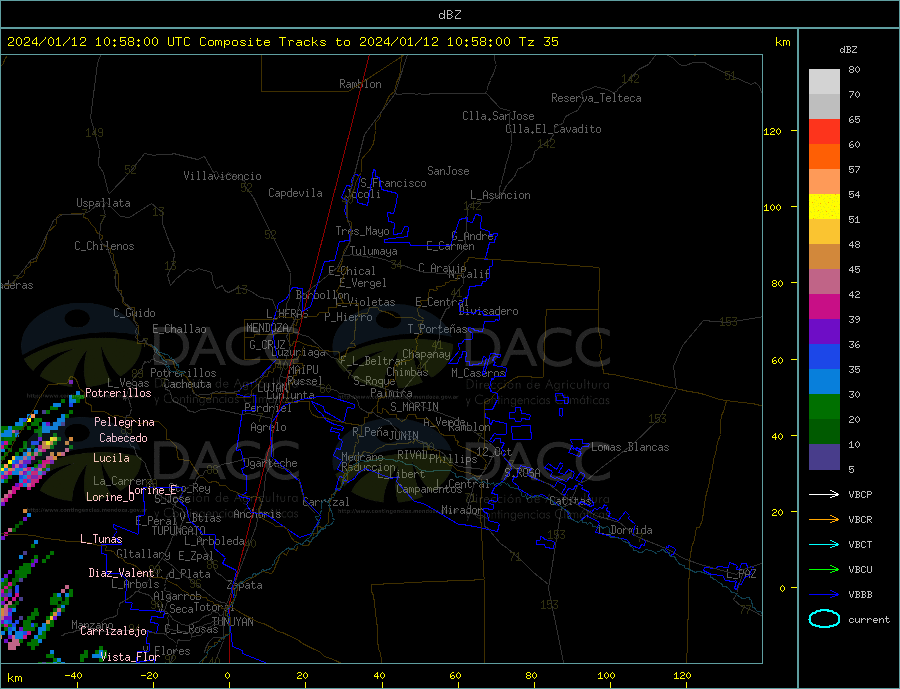Click the L_Dormida label
This screenshot has height=689, width=900.
tap(626, 529)
